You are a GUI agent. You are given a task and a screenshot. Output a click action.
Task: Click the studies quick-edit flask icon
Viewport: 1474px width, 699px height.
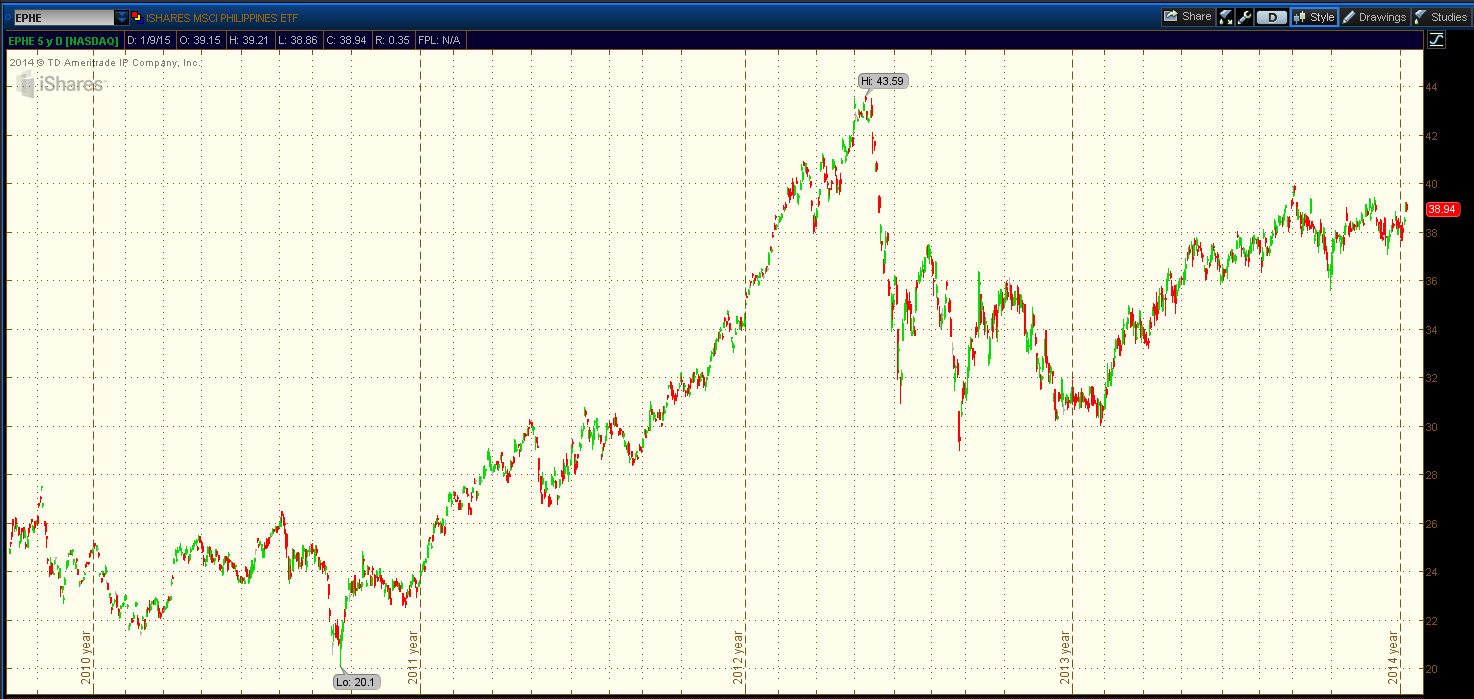coord(1226,17)
